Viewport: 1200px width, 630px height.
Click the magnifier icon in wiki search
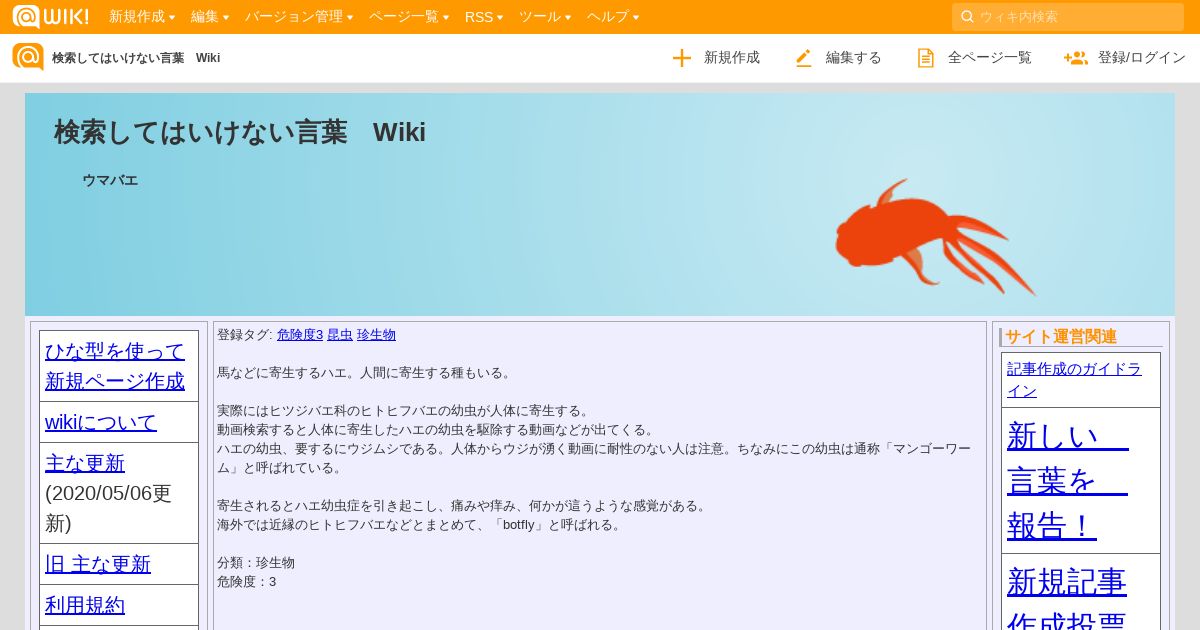point(967,17)
